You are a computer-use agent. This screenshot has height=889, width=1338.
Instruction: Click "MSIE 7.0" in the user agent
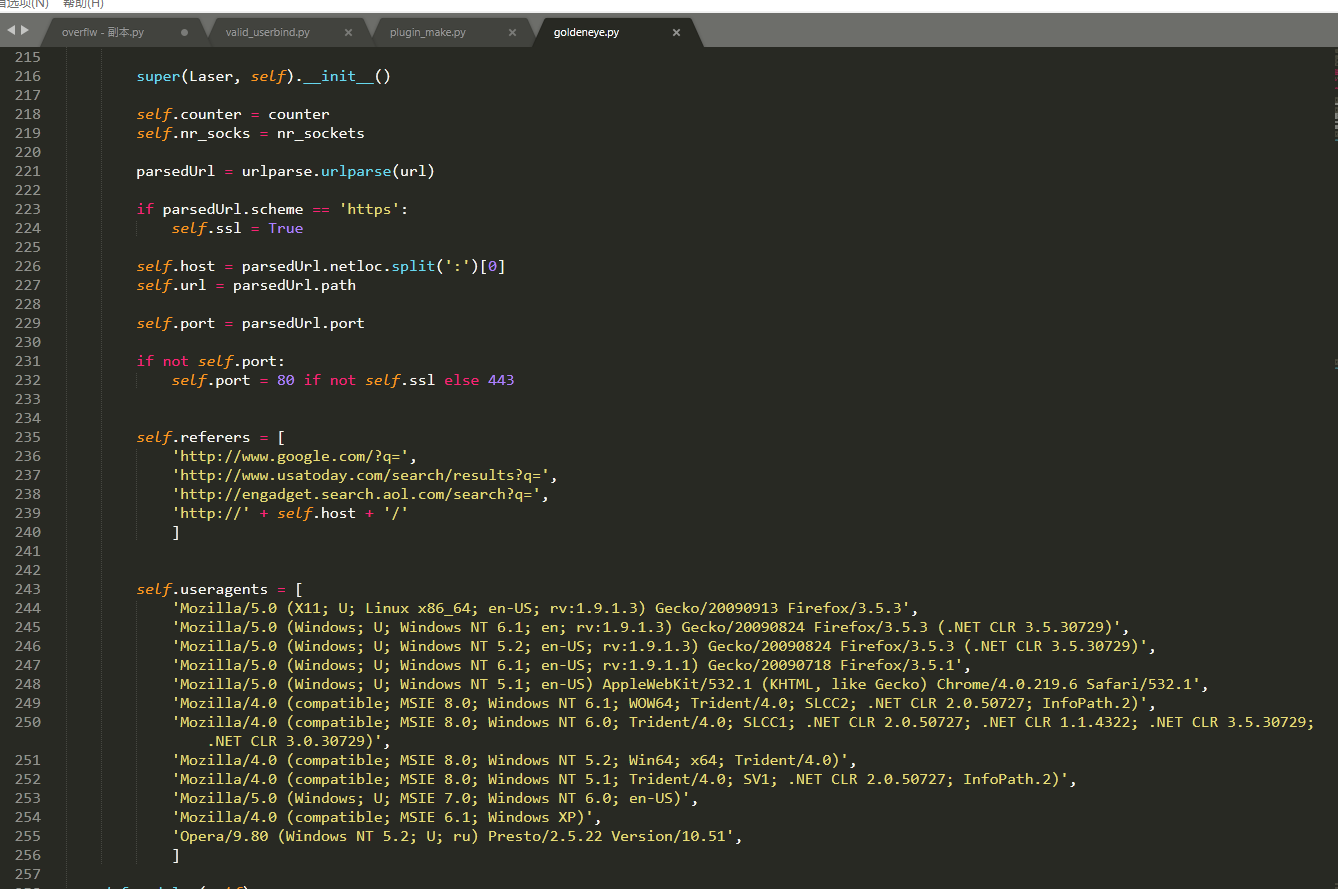click(x=435, y=798)
